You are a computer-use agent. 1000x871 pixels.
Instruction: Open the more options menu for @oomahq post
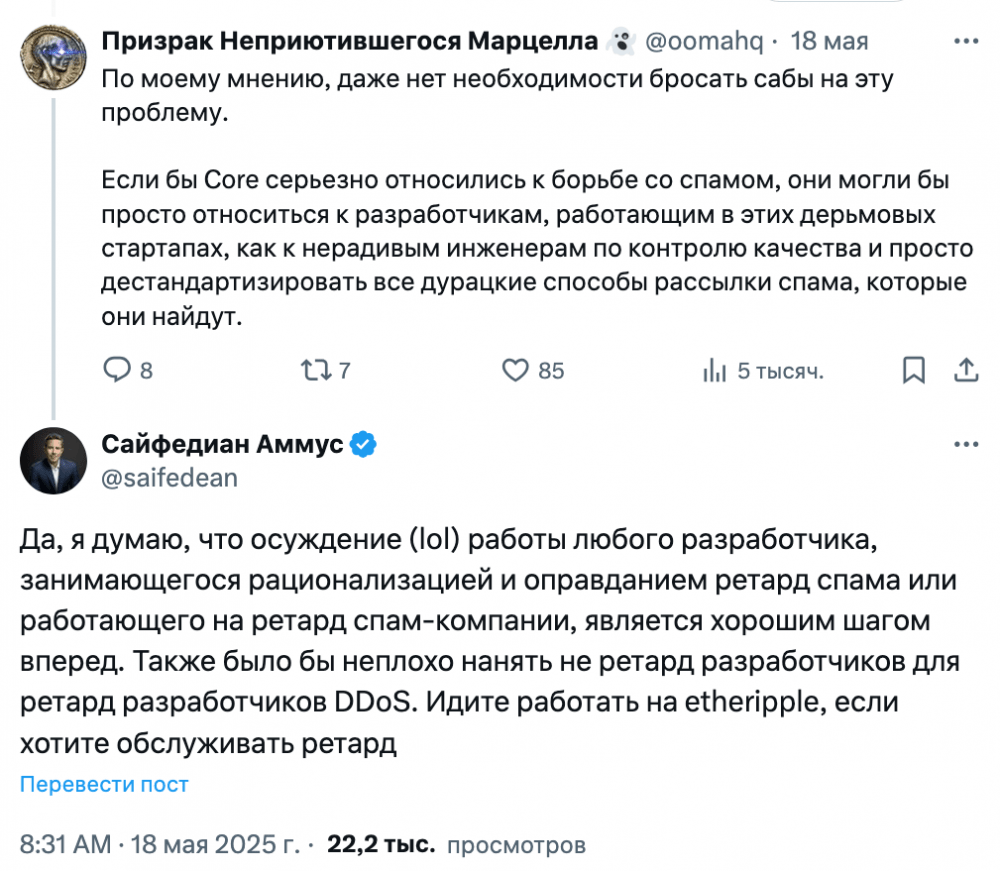coord(966,41)
